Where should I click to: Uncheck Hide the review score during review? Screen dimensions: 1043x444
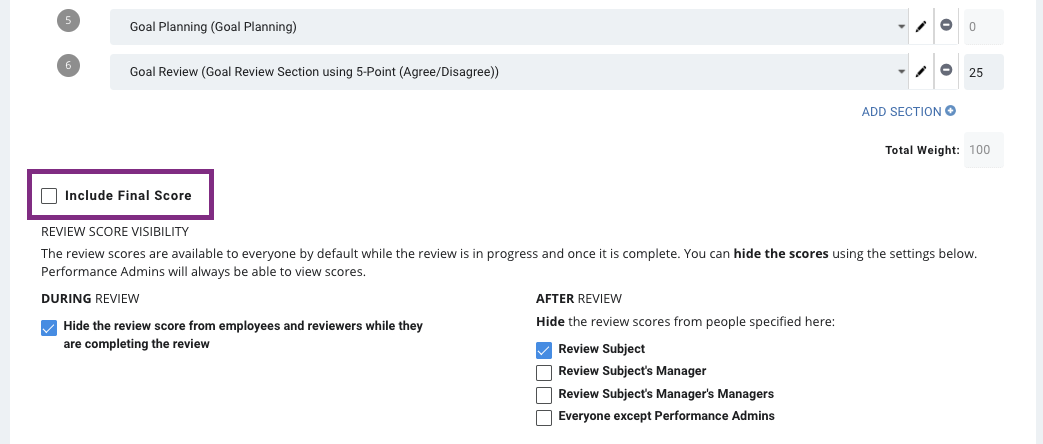point(49,328)
